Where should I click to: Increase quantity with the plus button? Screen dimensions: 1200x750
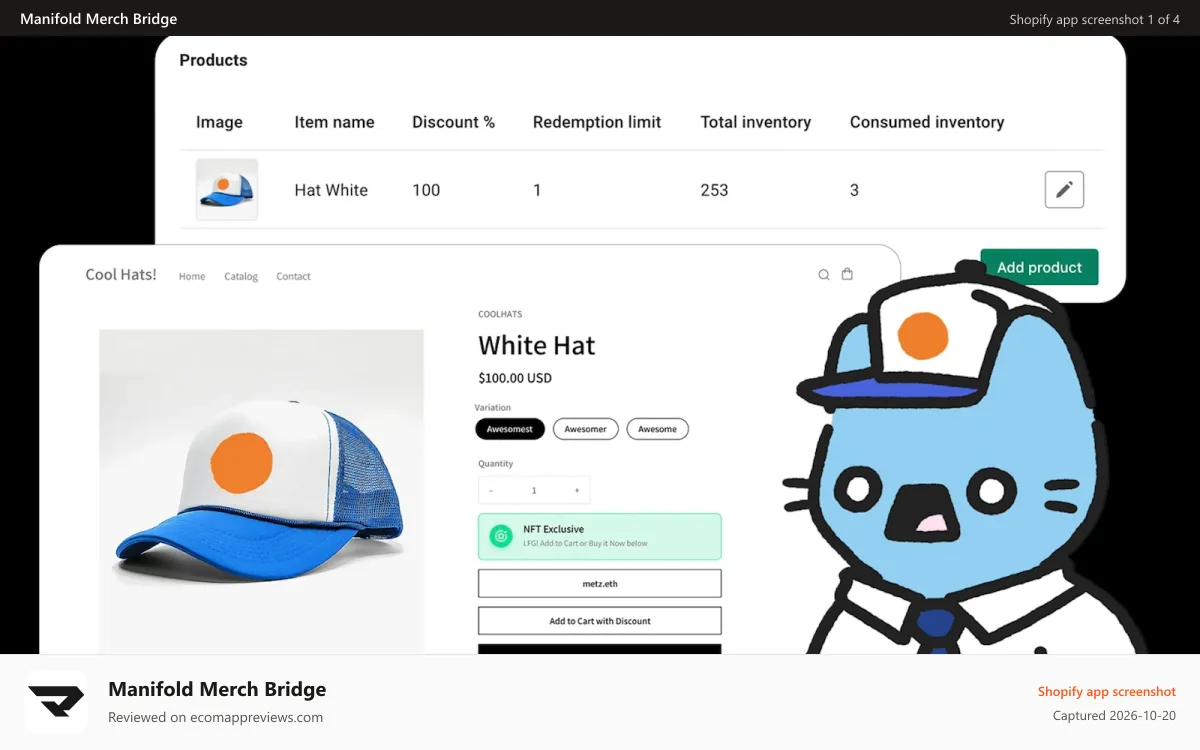576,490
